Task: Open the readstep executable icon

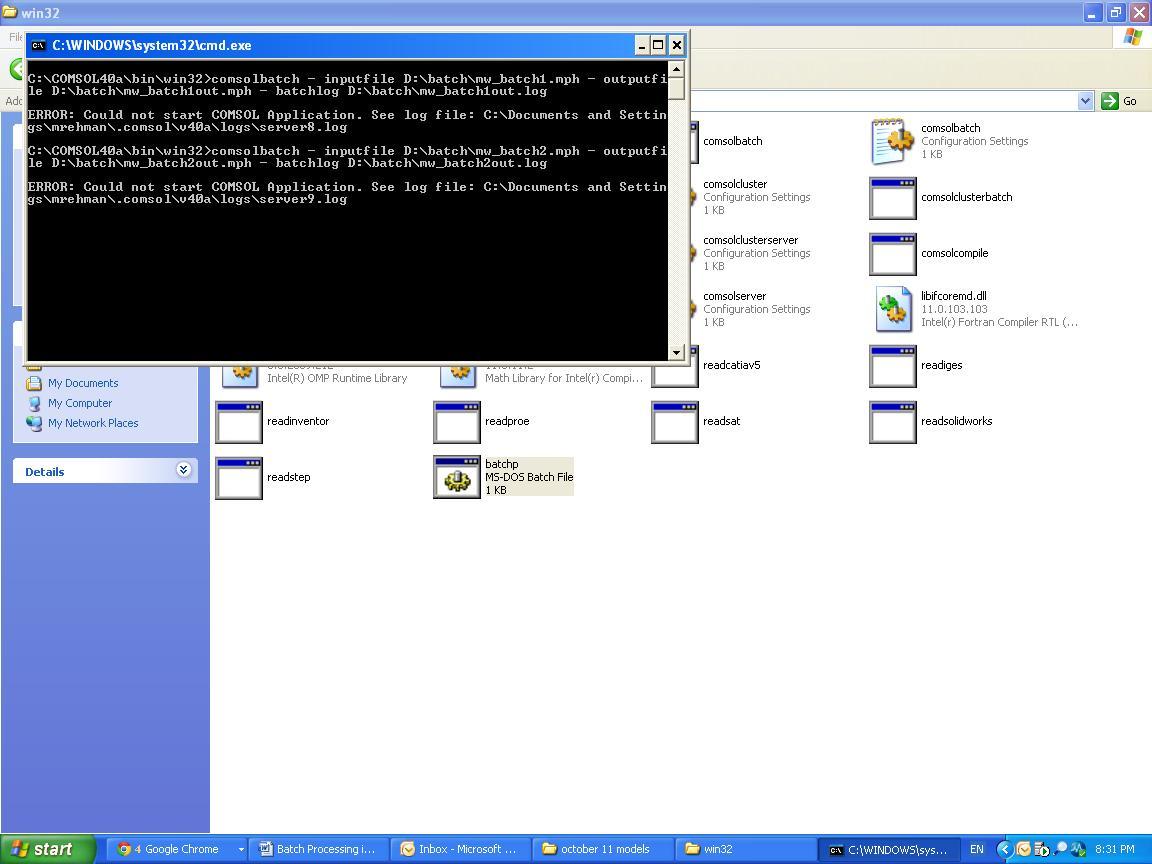Action: pyautogui.click(x=239, y=478)
